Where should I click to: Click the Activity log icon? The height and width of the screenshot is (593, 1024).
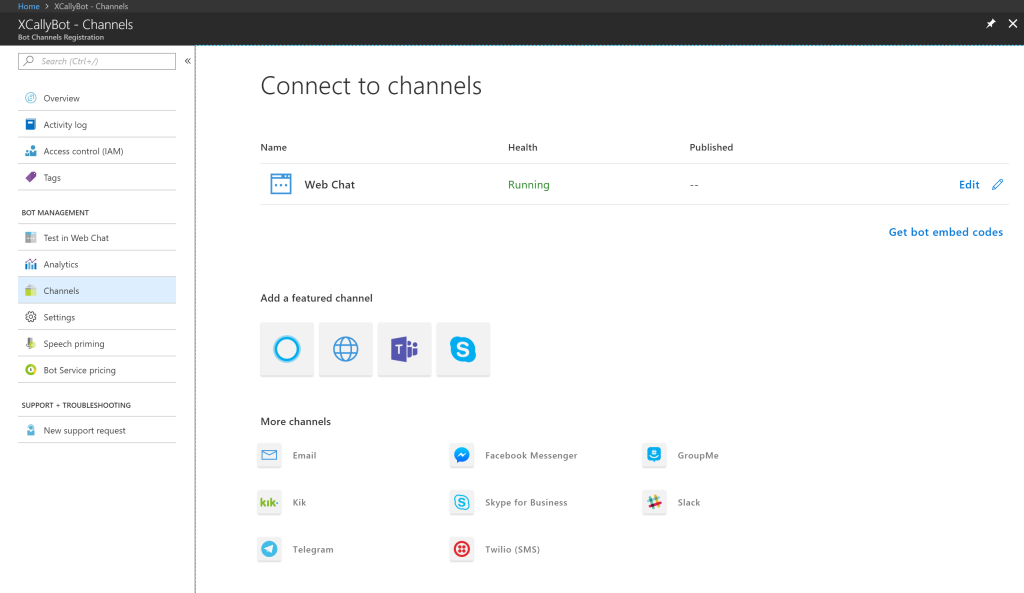(x=31, y=124)
